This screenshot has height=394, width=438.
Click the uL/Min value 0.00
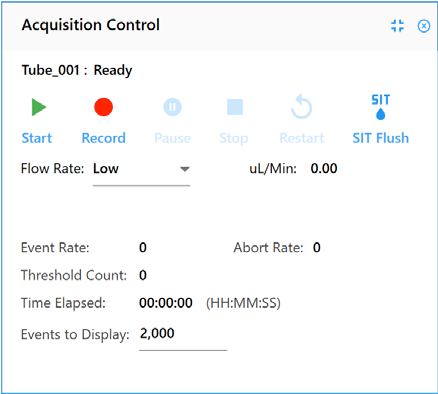tap(324, 168)
